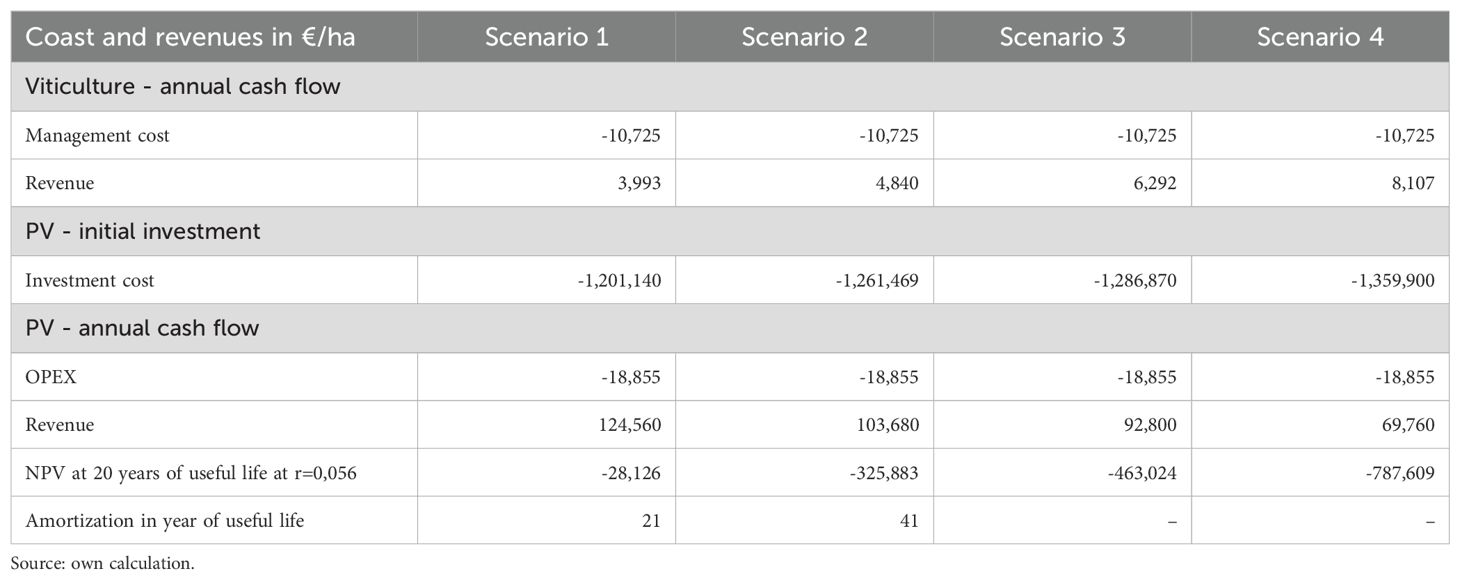Click the 'PV - initial investment' section row
Viewport: 1460px width, 580px height.
[x=730, y=231]
